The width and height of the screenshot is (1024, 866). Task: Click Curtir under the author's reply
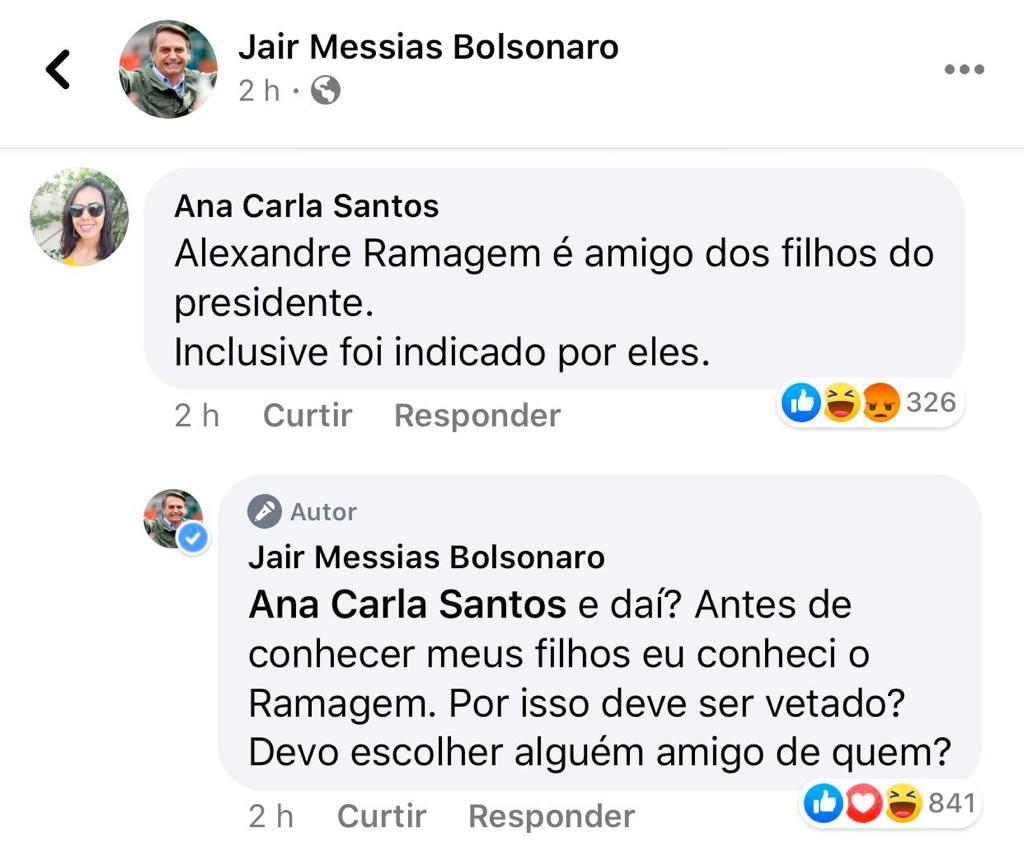pyautogui.click(x=381, y=816)
